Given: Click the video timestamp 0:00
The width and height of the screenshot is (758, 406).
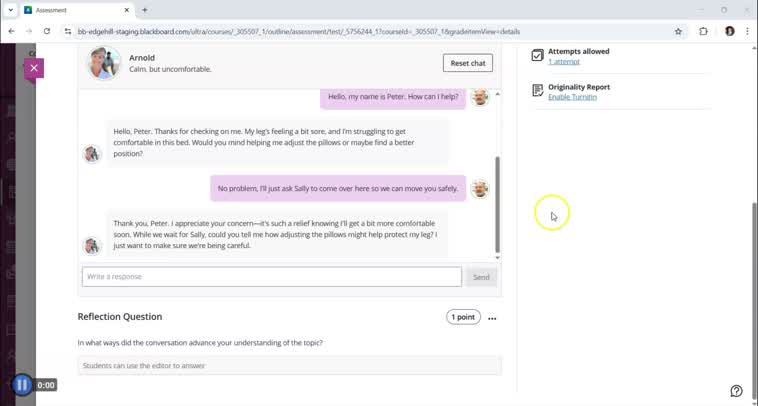Looking at the screenshot, I should point(46,385).
